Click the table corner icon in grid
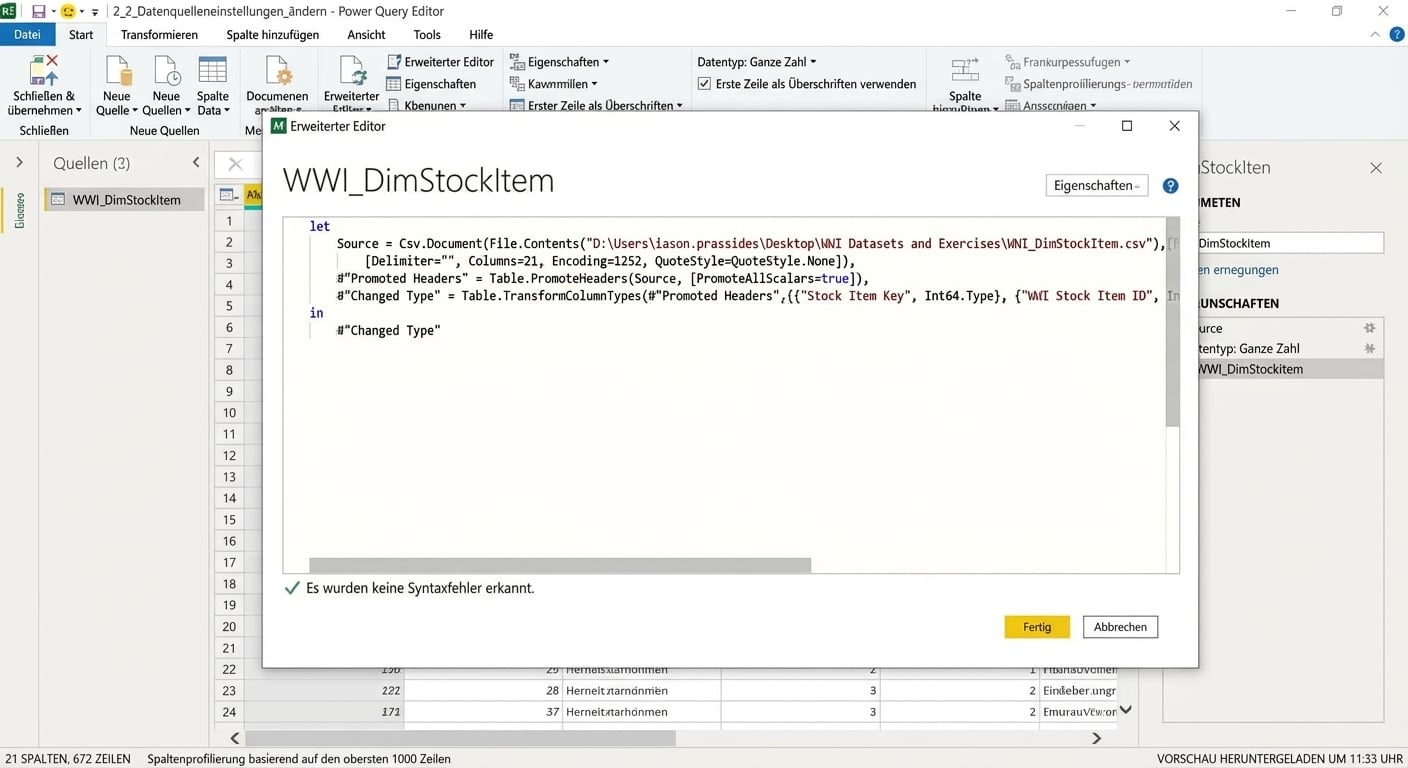Screen dimensions: 1408x768 pyautogui.click(x=227, y=195)
